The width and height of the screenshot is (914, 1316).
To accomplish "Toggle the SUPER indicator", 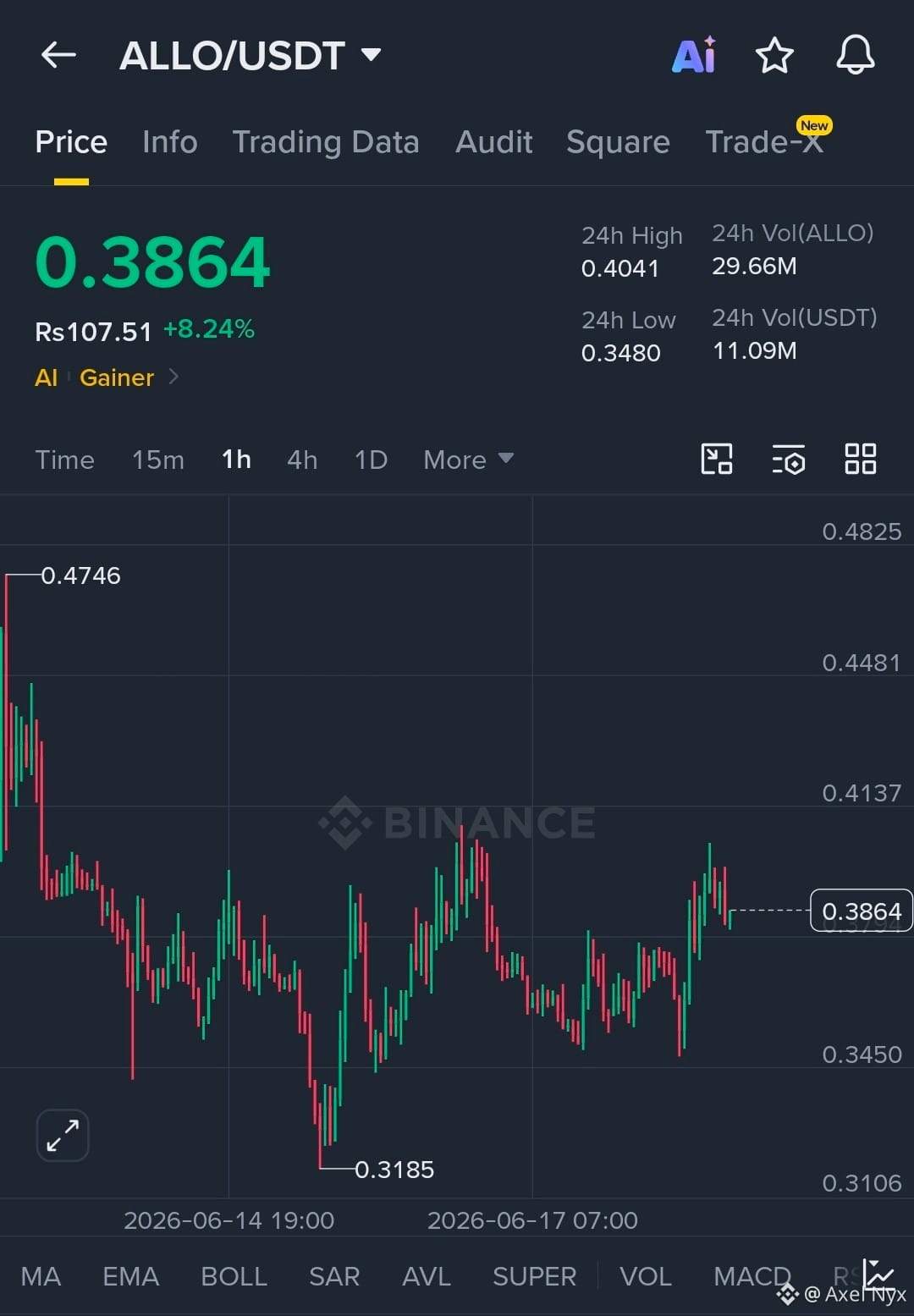I will coord(535,1276).
